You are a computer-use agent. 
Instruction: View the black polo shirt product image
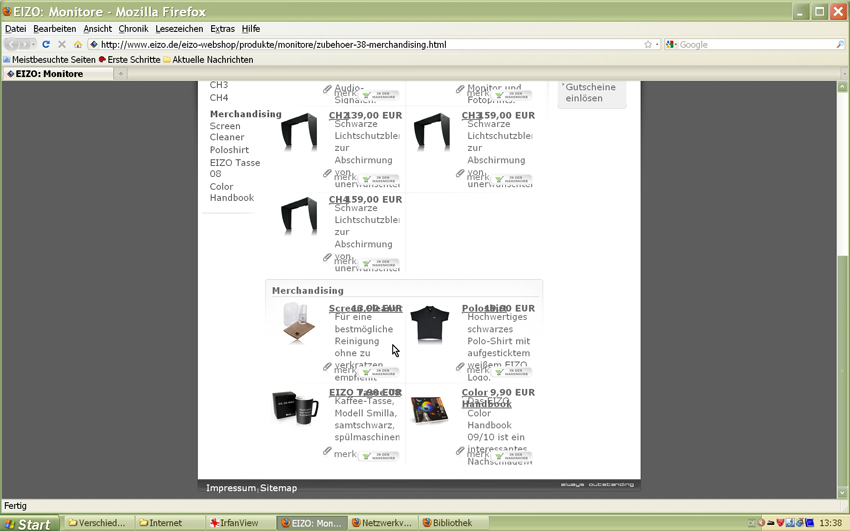tap(430, 324)
